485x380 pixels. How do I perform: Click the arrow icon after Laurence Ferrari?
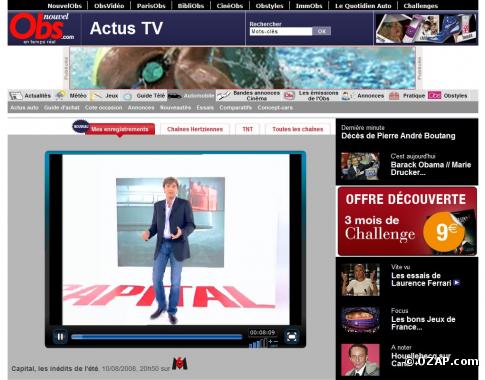(x=457, y=283)
